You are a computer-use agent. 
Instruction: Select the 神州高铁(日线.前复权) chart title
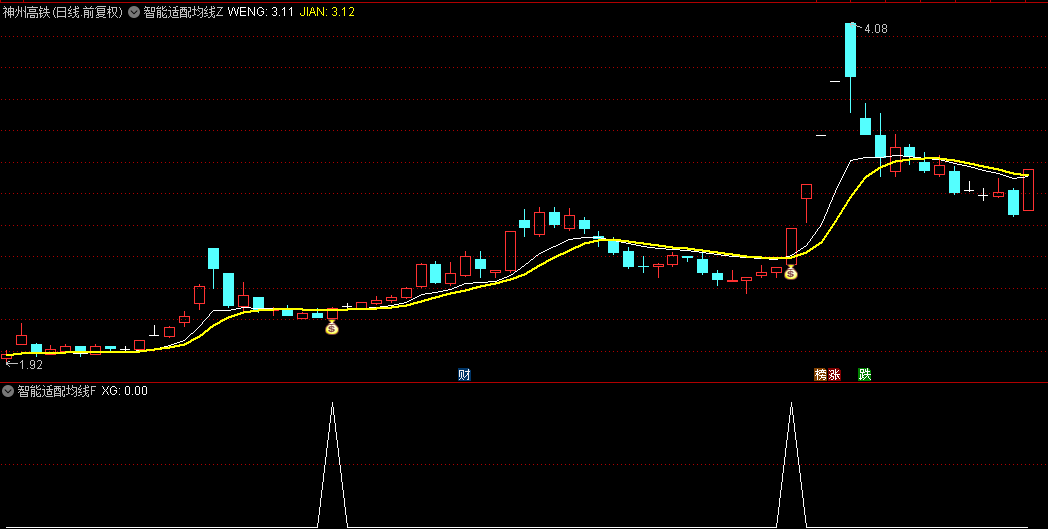[x=63, y=12]
